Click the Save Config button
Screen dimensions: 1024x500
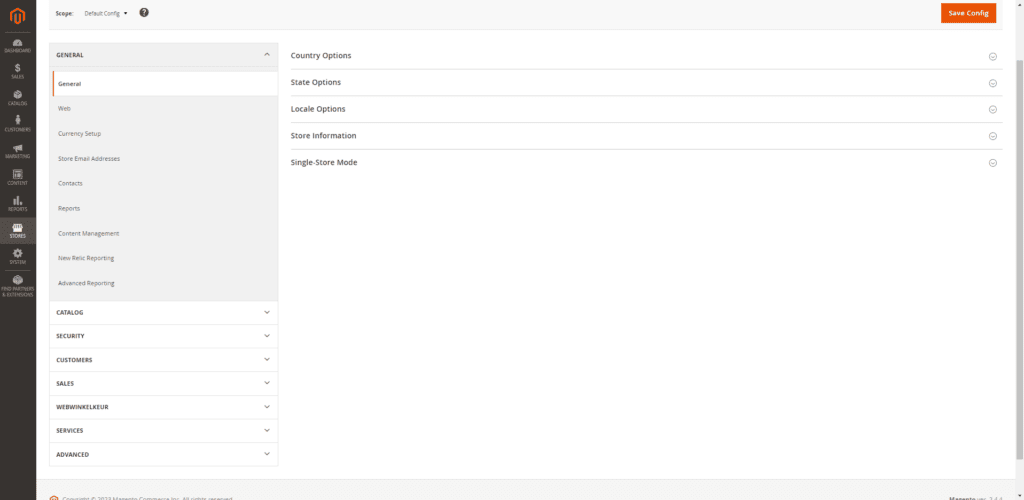pyautogui.click(x=968, y=13)
